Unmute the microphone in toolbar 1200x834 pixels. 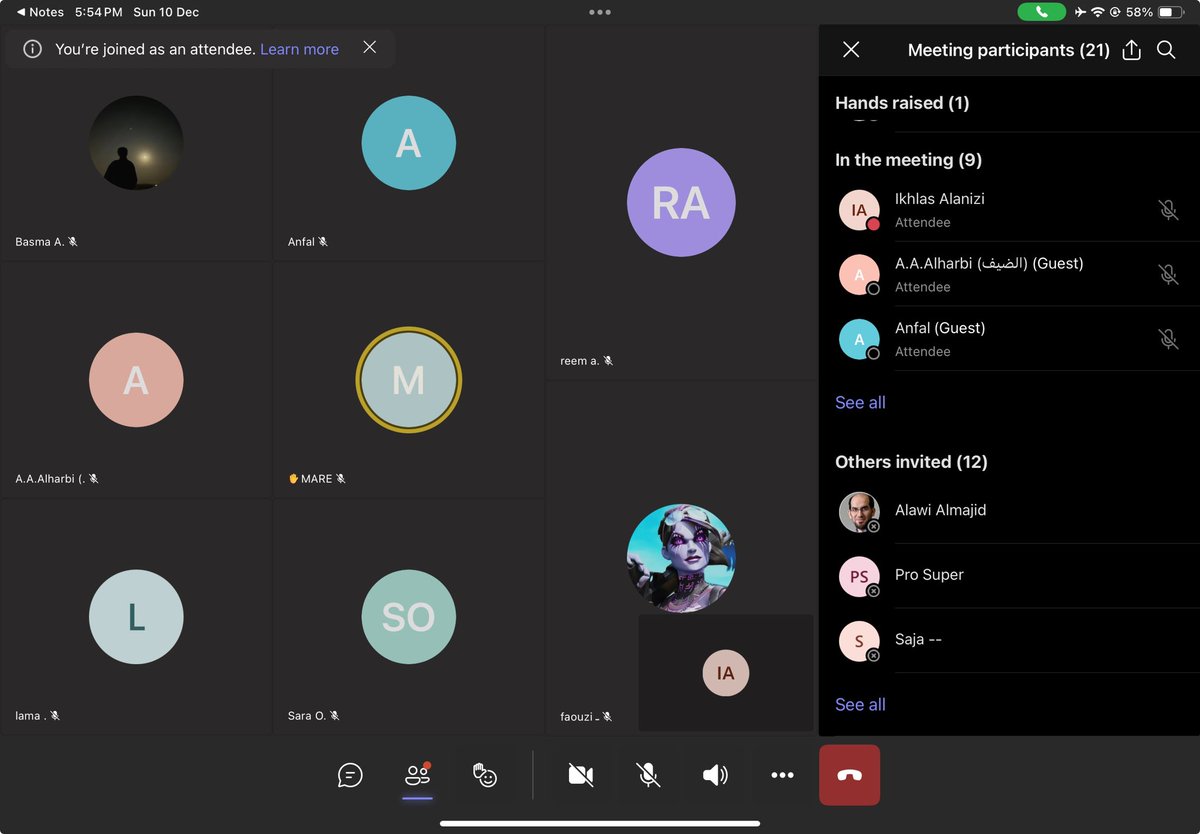(x=648, y=775)
